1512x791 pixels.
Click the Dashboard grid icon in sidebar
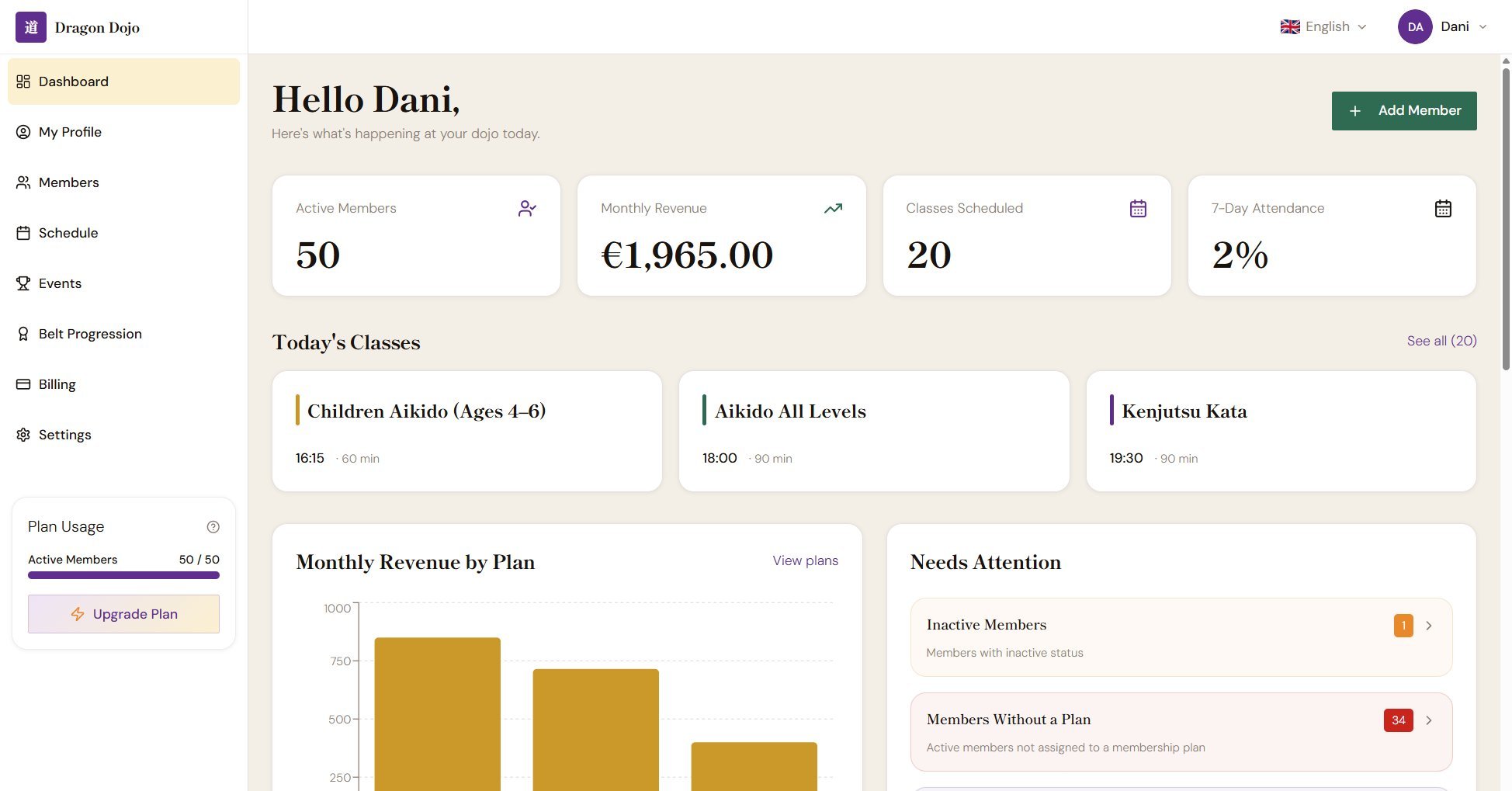point(23,82)
